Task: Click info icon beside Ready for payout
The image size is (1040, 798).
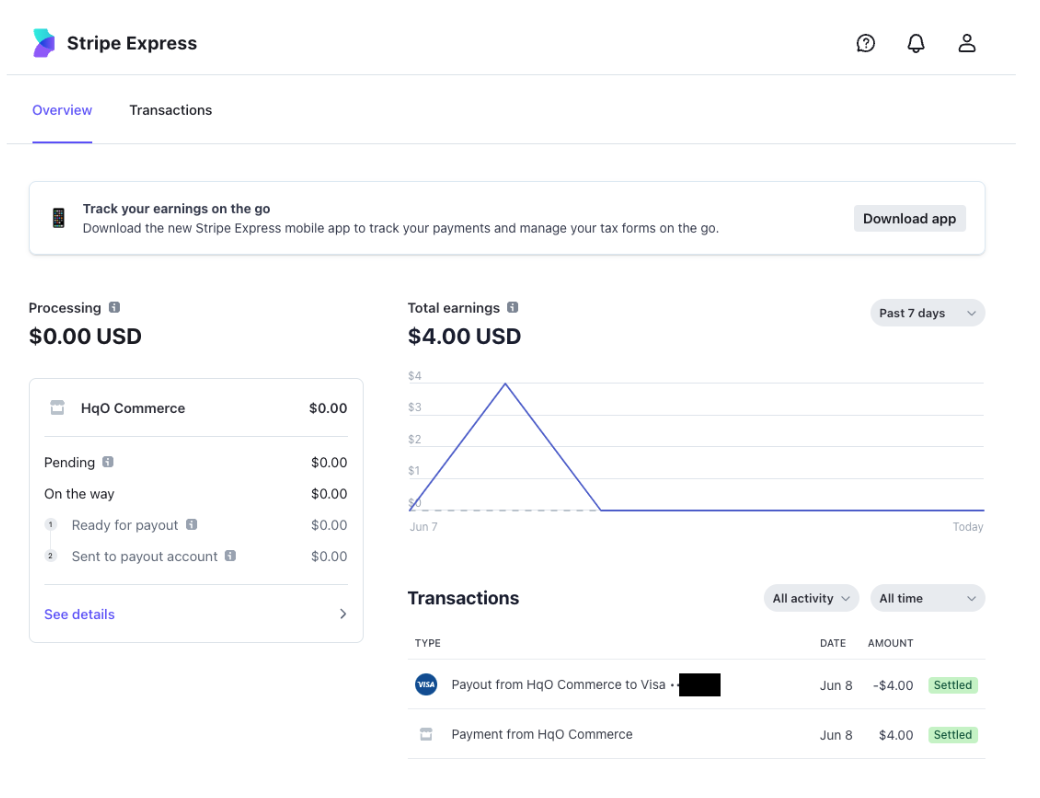Action: (x=191, y=525)
